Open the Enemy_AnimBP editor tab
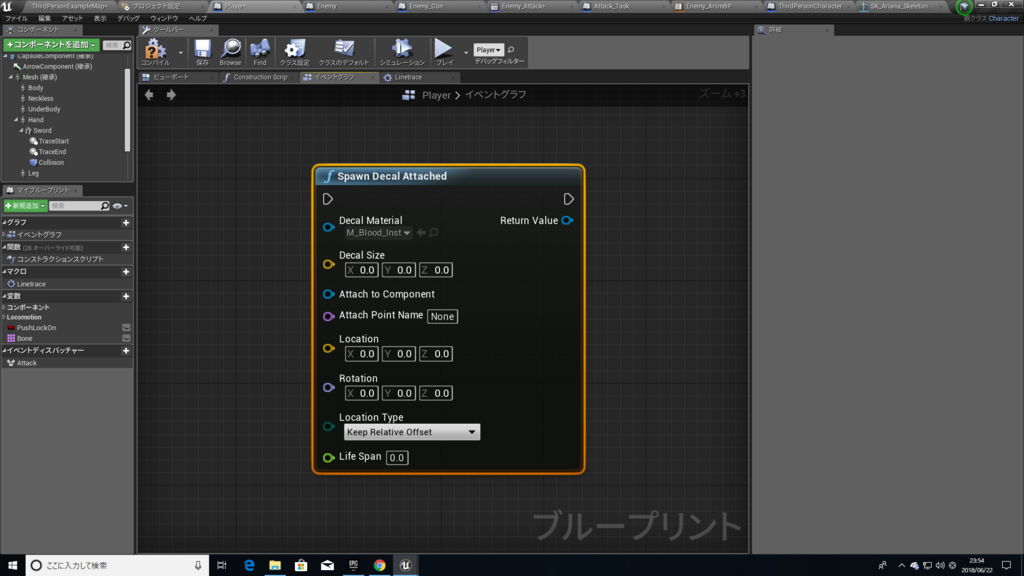This screenshot has height=576, width=1024. pyautogui.click(x=709, y=6)
